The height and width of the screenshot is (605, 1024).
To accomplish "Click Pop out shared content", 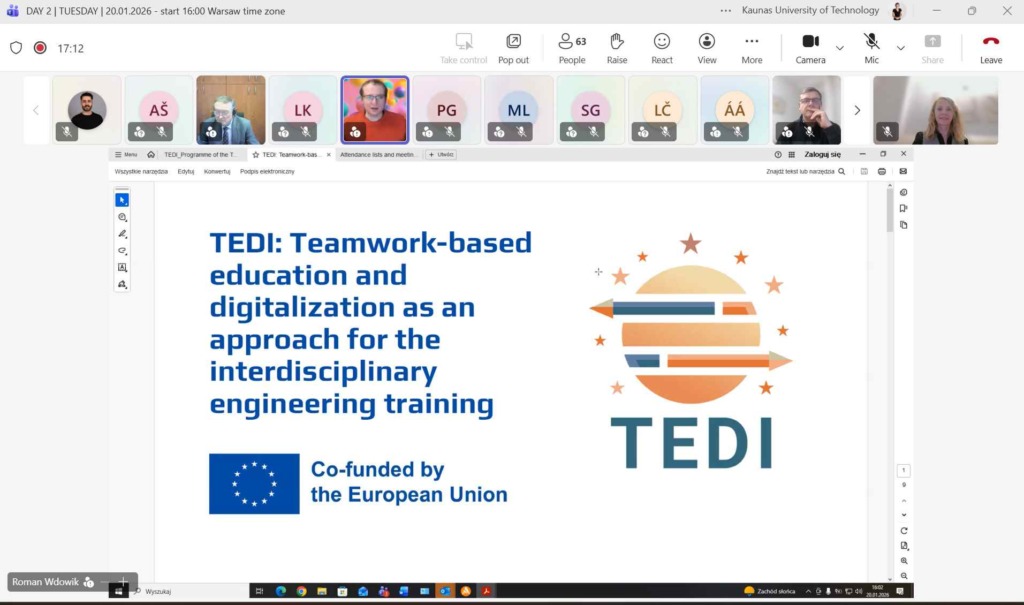I will [513, 47].
